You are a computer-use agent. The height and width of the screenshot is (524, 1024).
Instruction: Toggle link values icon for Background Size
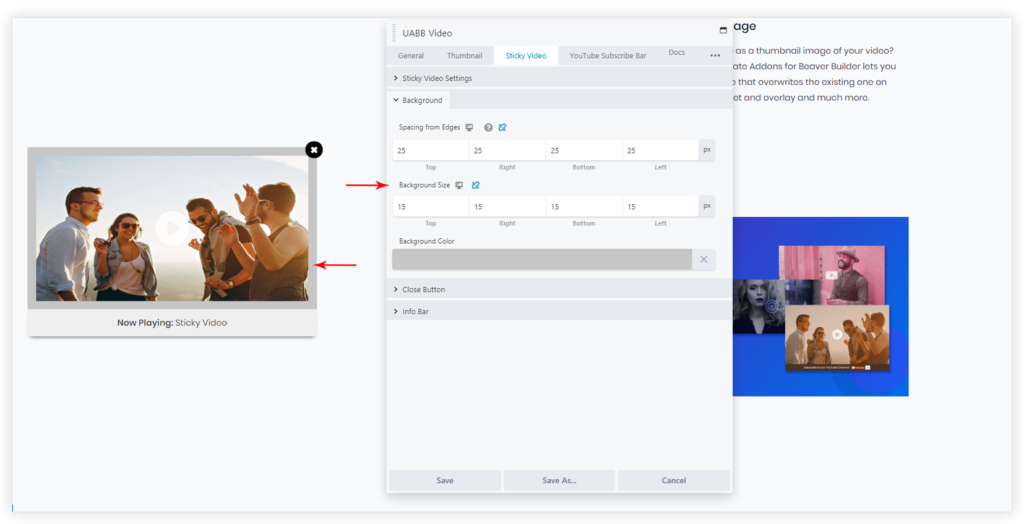[476, 185]
